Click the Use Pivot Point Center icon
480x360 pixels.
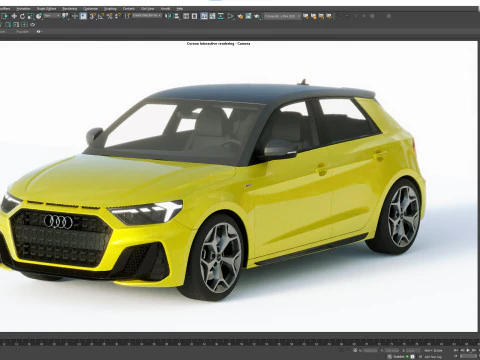[65, 16]
